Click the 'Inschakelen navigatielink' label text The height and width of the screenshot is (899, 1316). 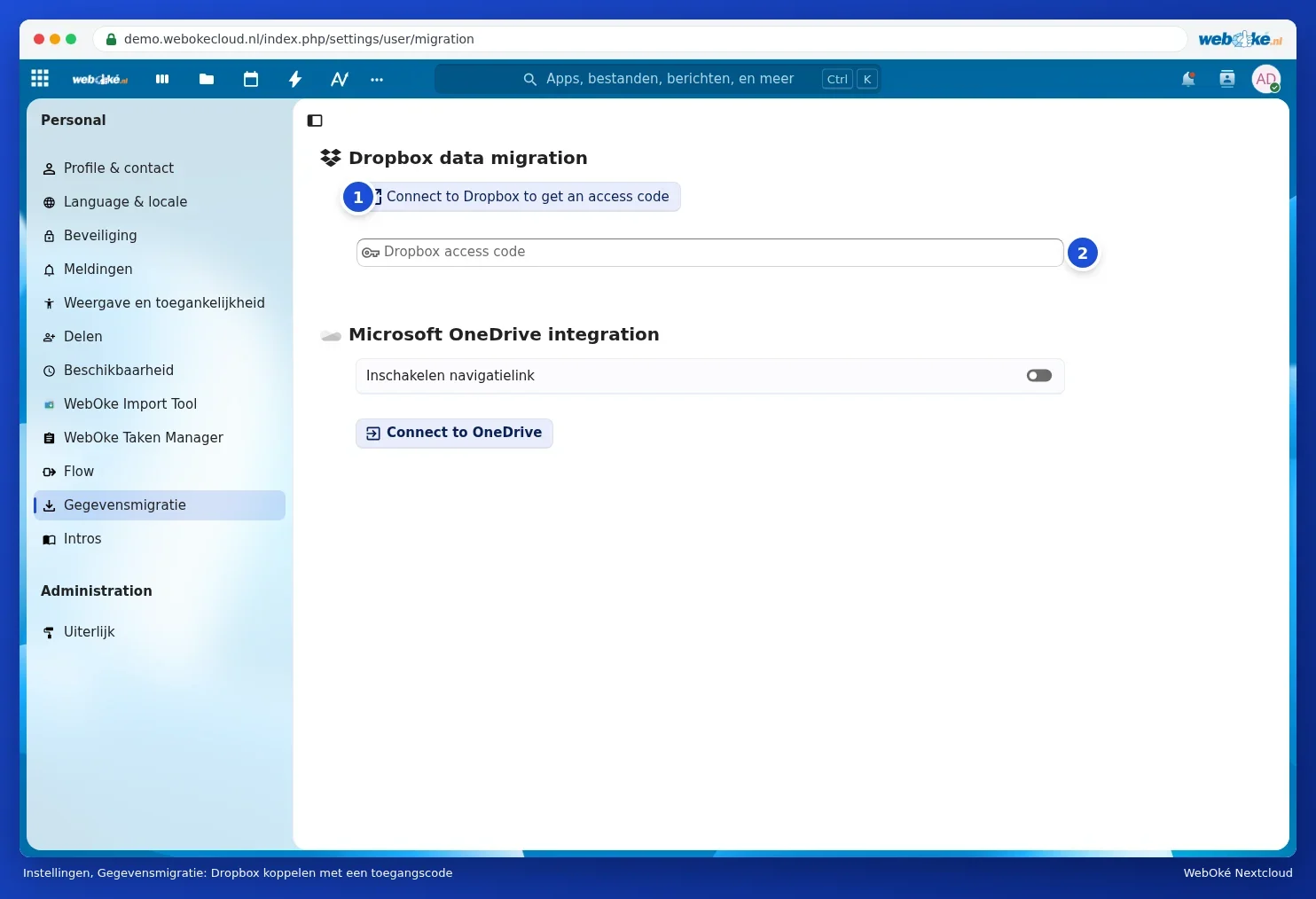pyautogui.click(x=450, y=376)
